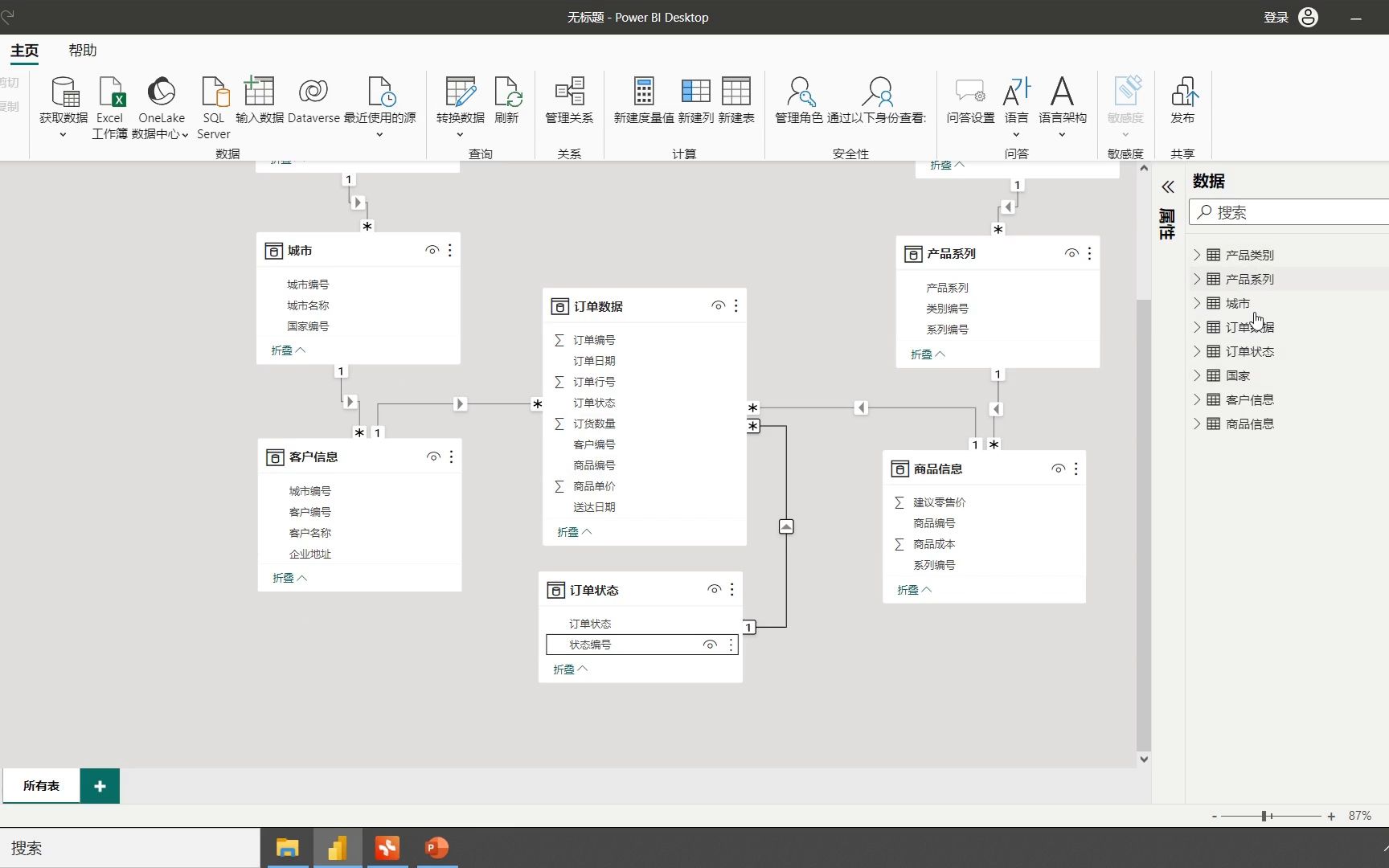Viewport: 1389px width, 868px height.
Task: Open more options for 订单数据 table
Action: click(736, 305)
